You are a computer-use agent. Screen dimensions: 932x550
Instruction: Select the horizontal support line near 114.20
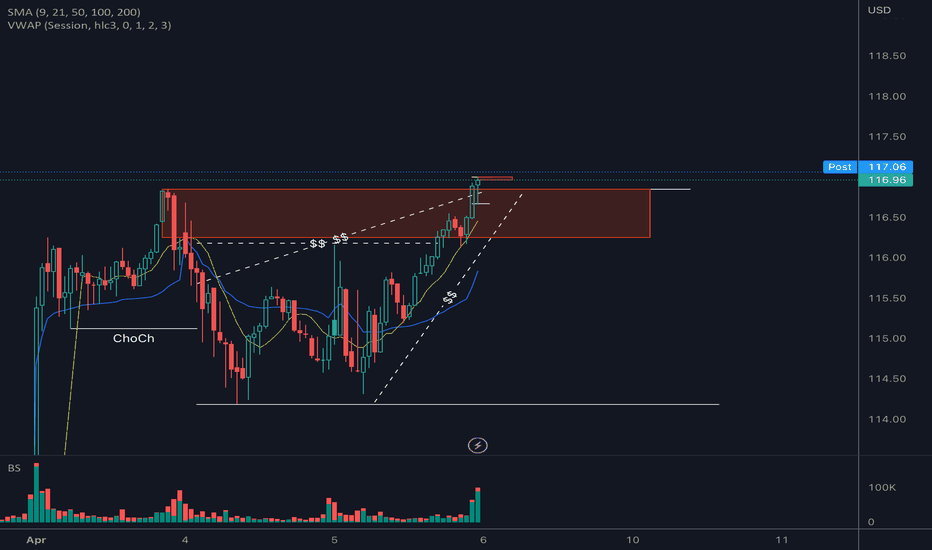(x=458, y=404)
